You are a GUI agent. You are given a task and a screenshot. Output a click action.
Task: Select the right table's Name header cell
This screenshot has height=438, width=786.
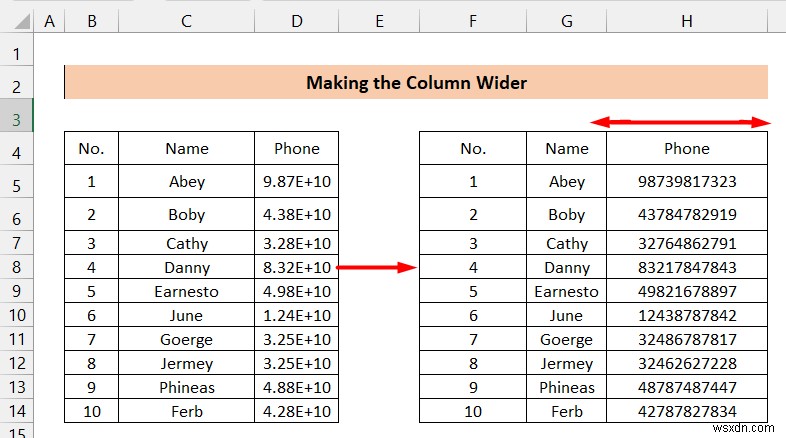(x=566, y=148)
